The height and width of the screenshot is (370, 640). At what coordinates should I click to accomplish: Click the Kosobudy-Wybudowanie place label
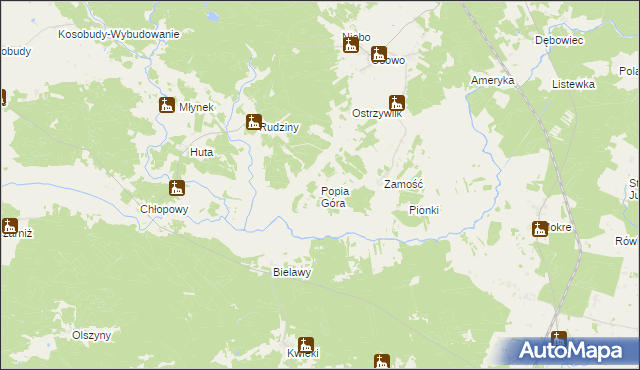[x=119, y=34]
